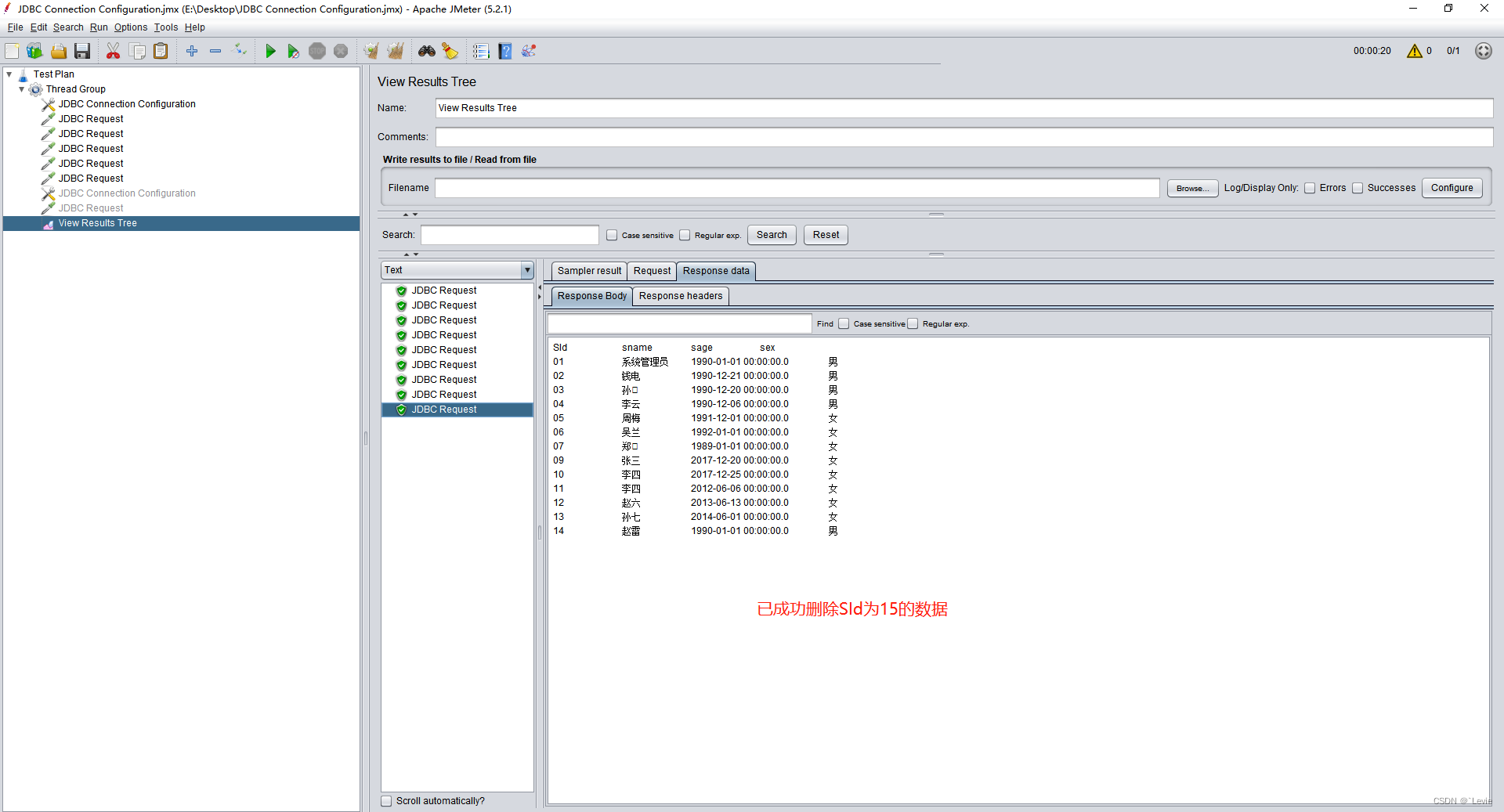Image resolution: width=1504 pixels, height=812 pixels.
Task: Save the test plan using the save icon
Action: click(x=82, y=51)
